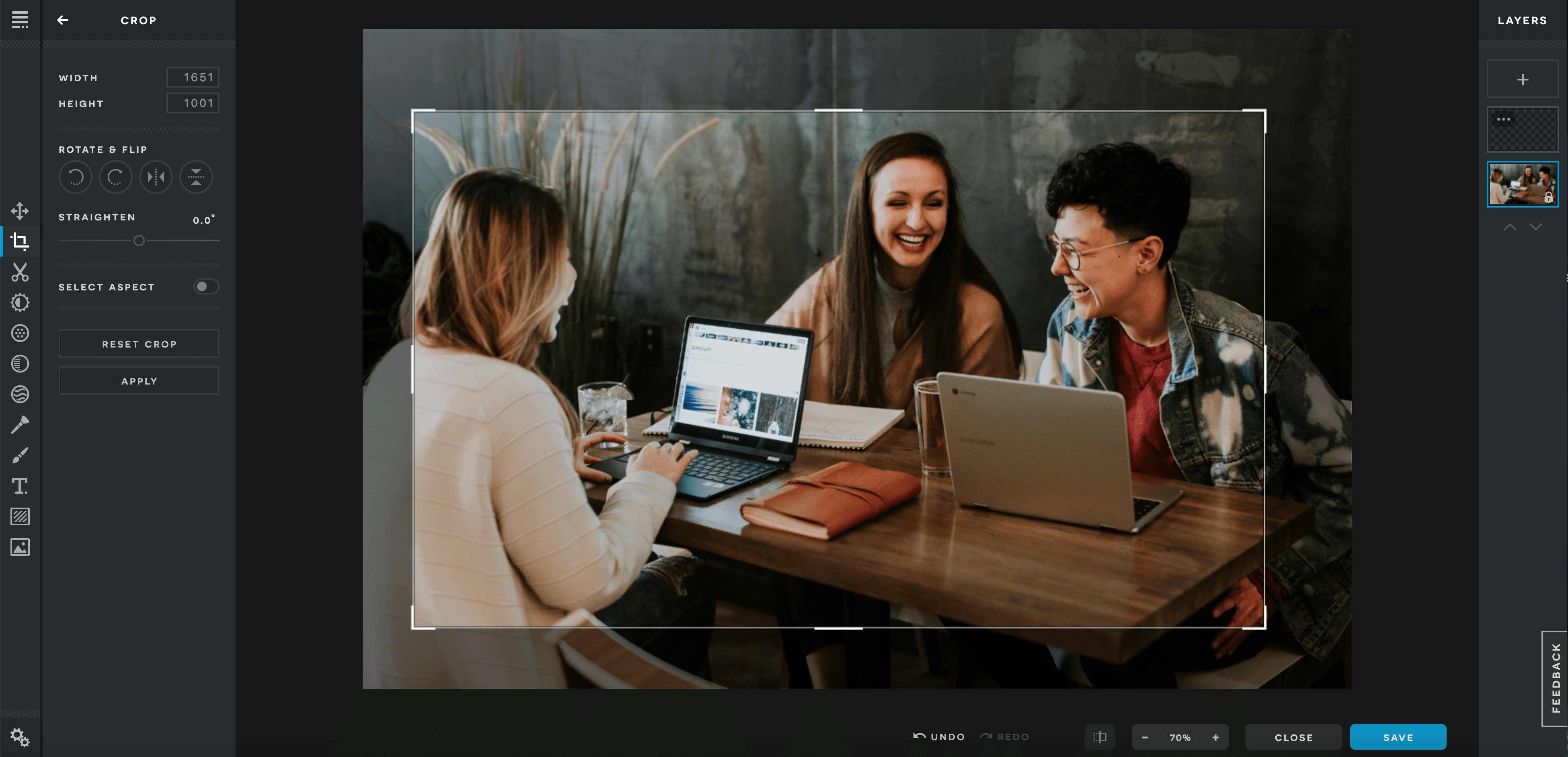
Task: Open layer chevron up arrow
Action: coord(1510,227)
